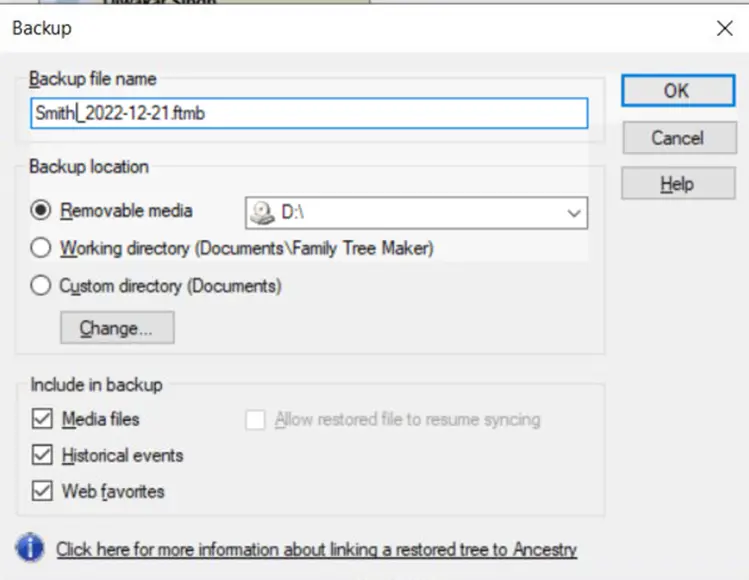The height and width of the screenshot is (580, 749).
Task: Click the 'Include in backup' group label
Action: point(96,384)
